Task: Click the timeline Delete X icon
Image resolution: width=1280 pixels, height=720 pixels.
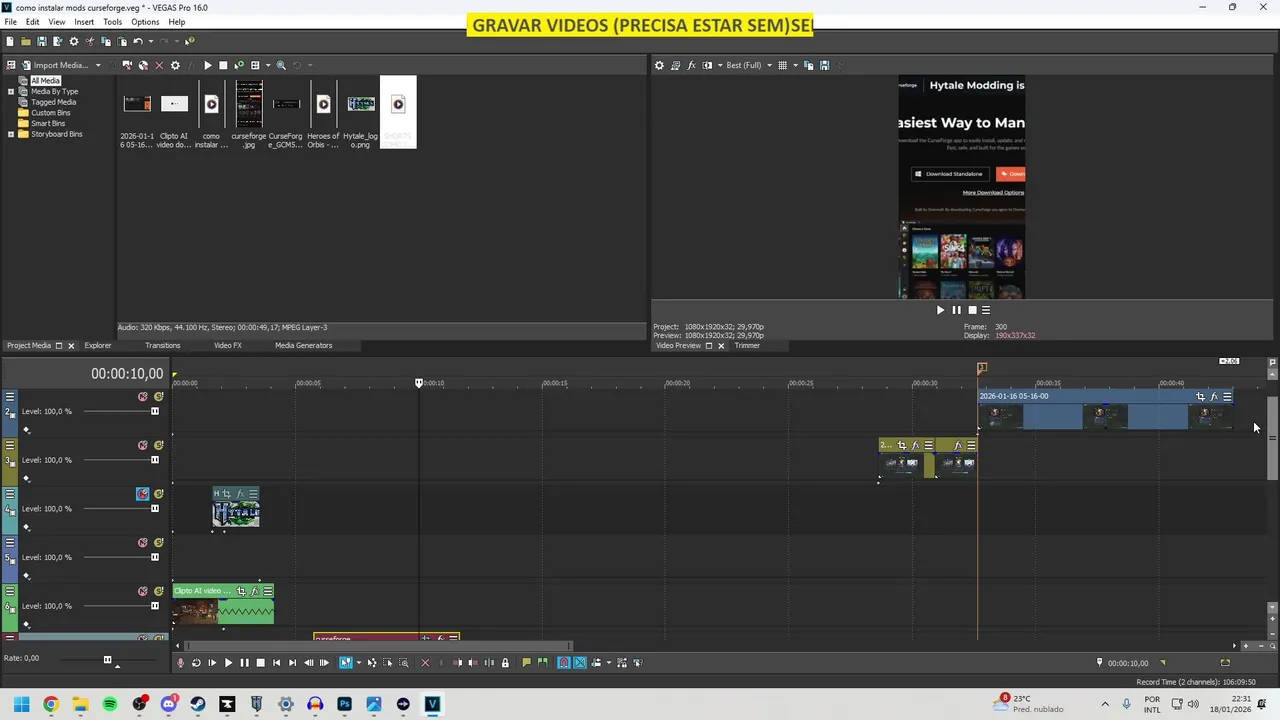Action: (x=425, y=663)
